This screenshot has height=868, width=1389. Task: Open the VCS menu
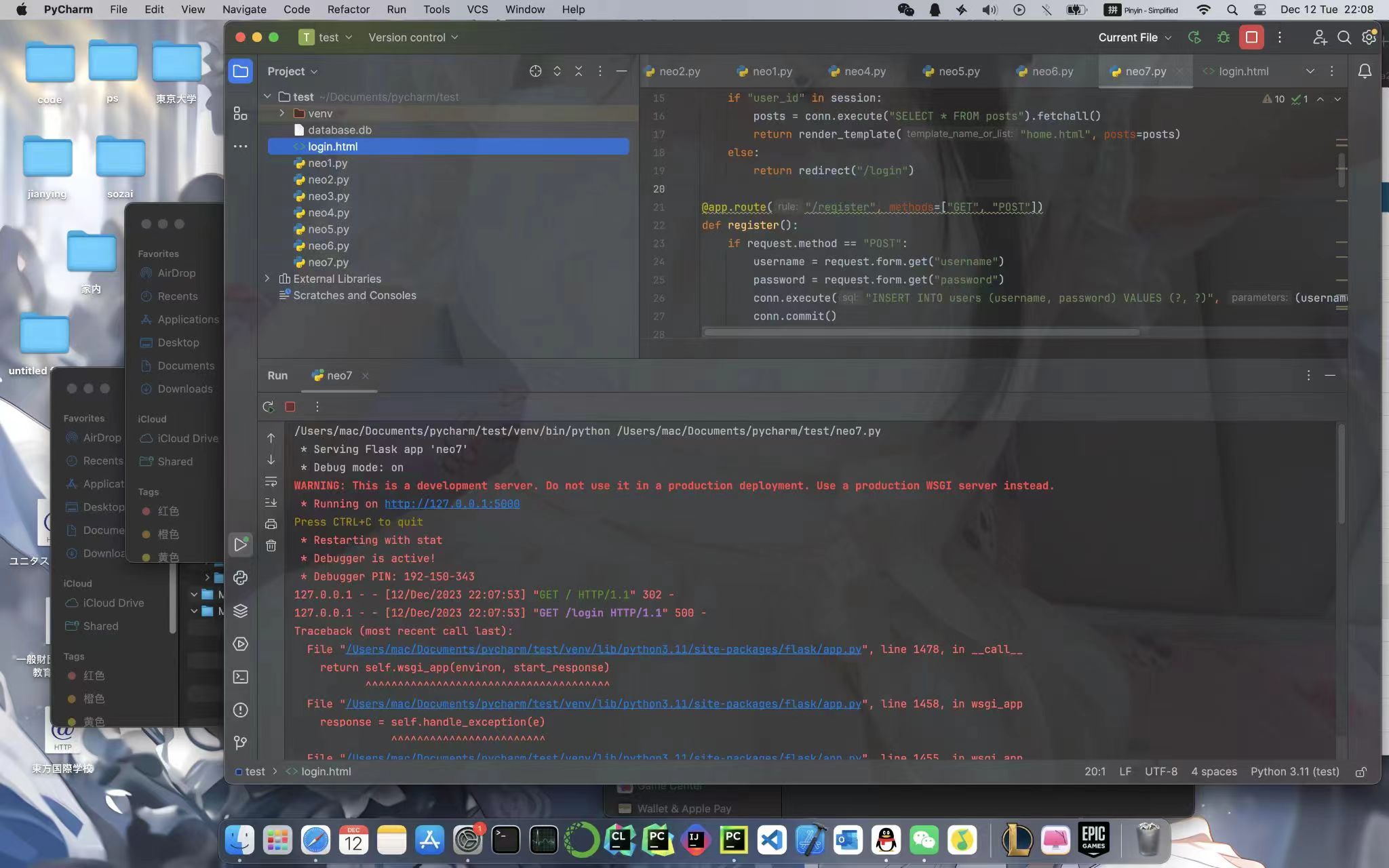pyautogui.click(x=477, y=9)
